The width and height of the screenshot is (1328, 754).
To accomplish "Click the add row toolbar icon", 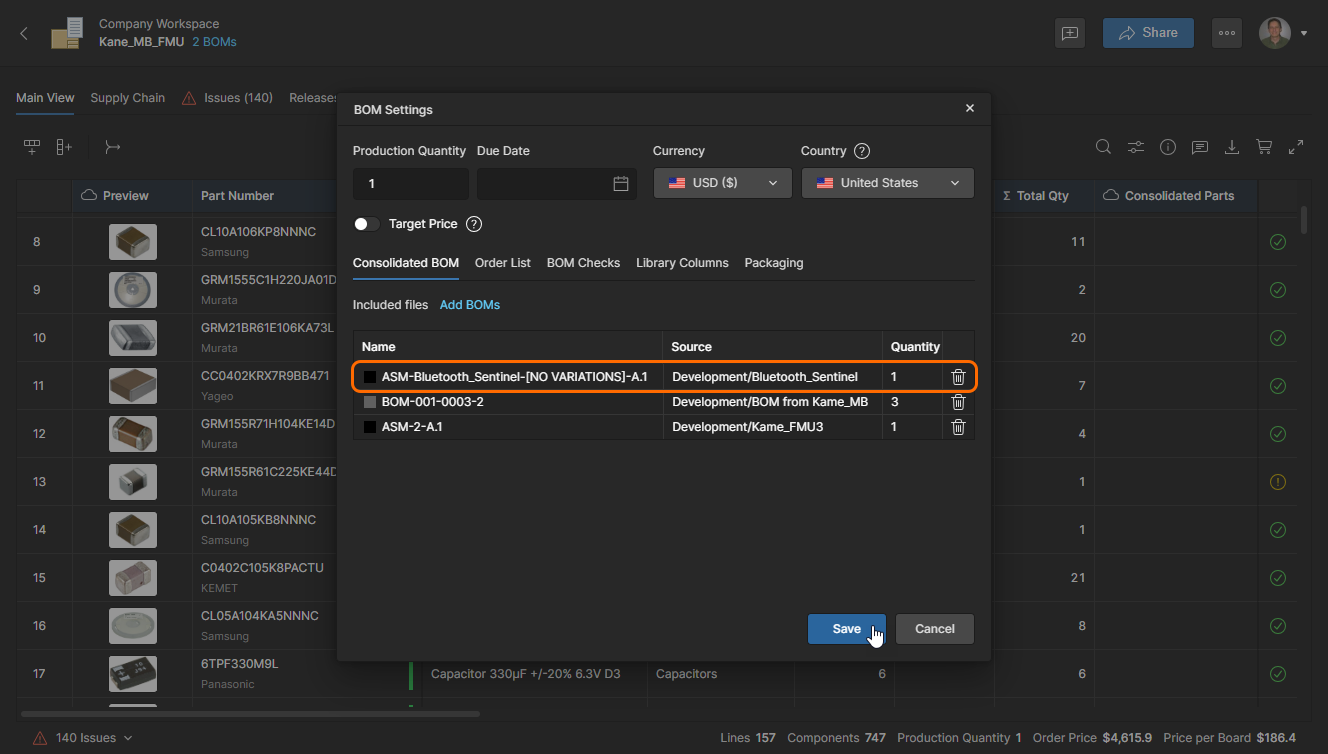I will click(32, 147).
